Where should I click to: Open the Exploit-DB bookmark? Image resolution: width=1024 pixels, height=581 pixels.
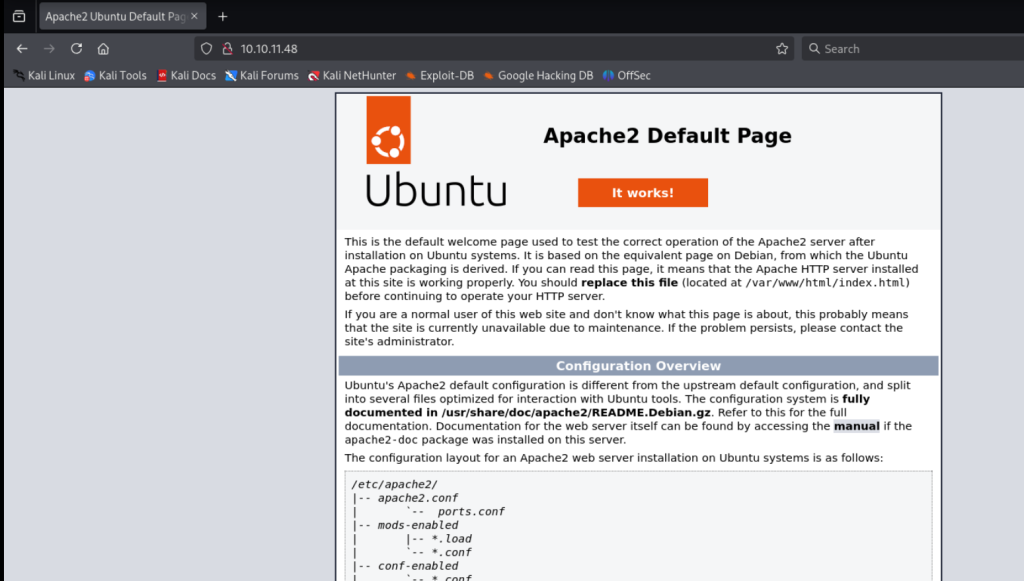(440, 76)
